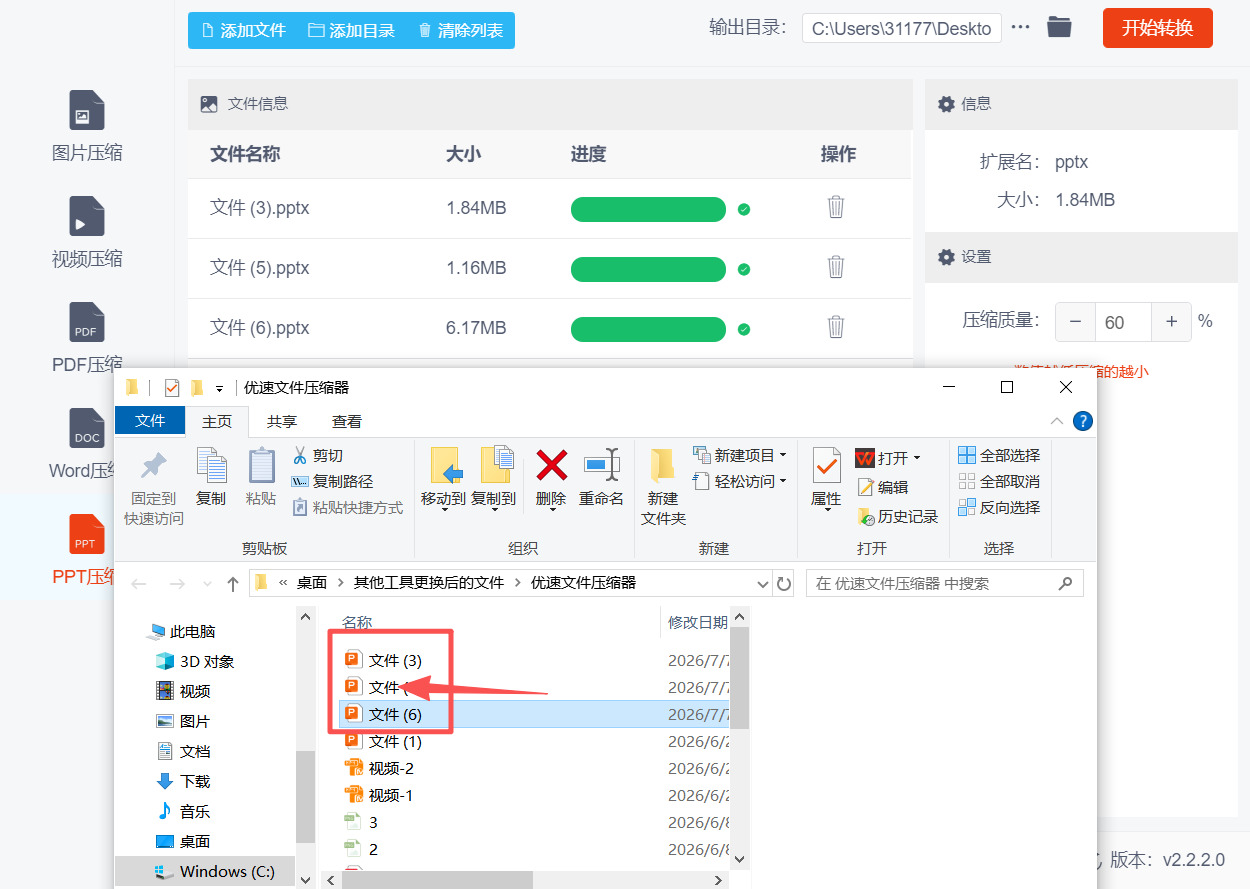This screenshot has width=1250, height=889.
Task: Click the three-dots browse output path button
Action: click(x=1020, y=27)
